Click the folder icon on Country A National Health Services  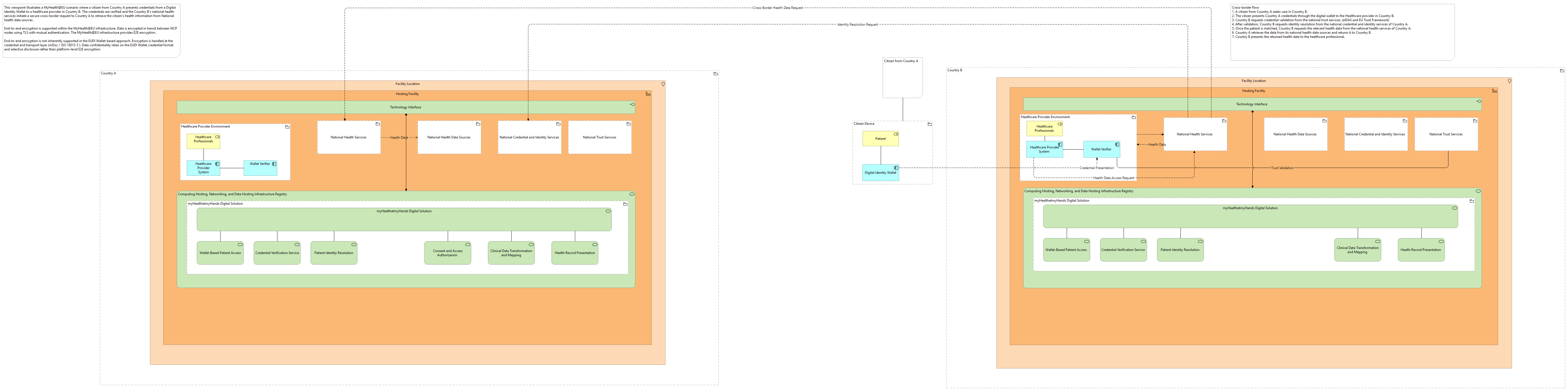pos(378,124)
